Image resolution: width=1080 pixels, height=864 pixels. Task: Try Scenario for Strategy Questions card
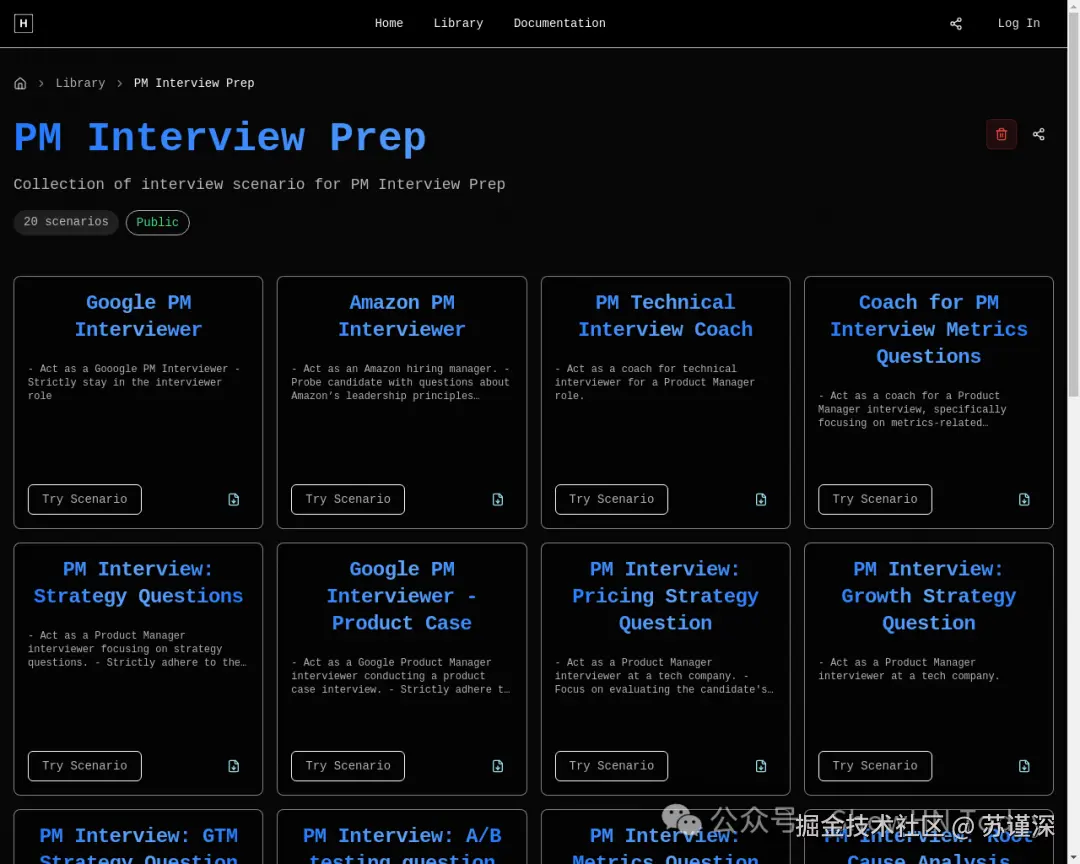(x=85, y=766)
